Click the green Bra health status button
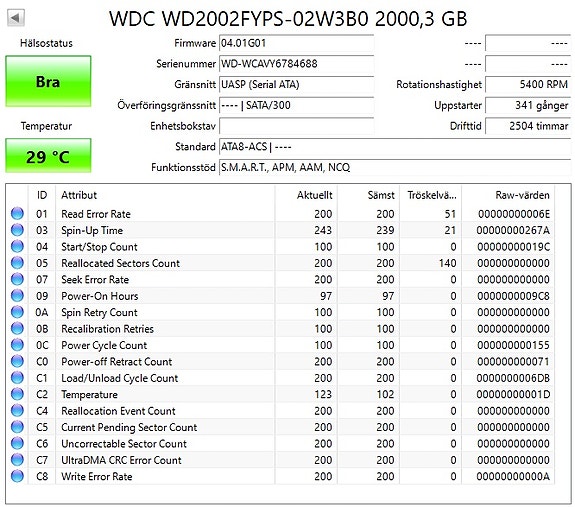The height and width of the screenshot is (507, 575). (48, 81)
